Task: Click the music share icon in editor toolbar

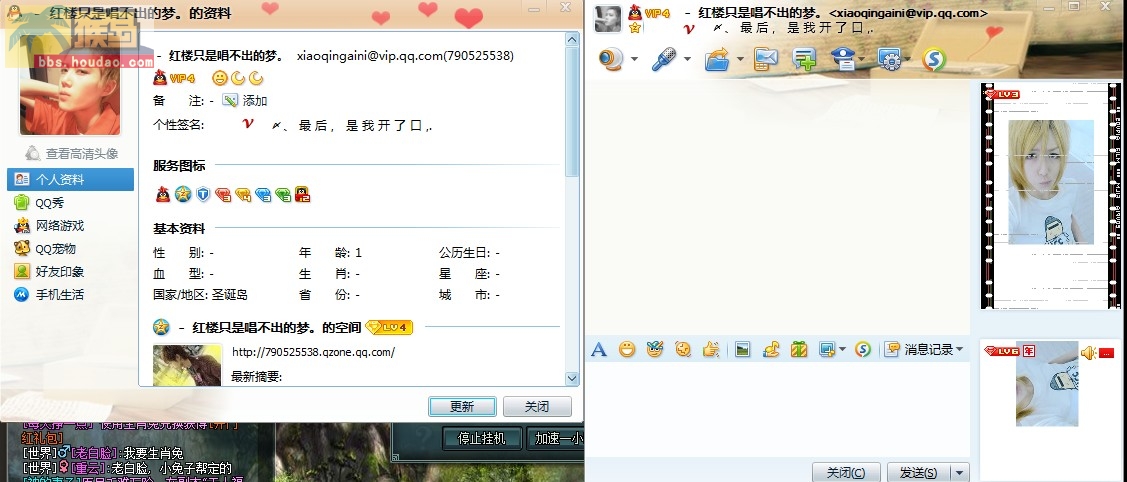Action: point(771,350)
